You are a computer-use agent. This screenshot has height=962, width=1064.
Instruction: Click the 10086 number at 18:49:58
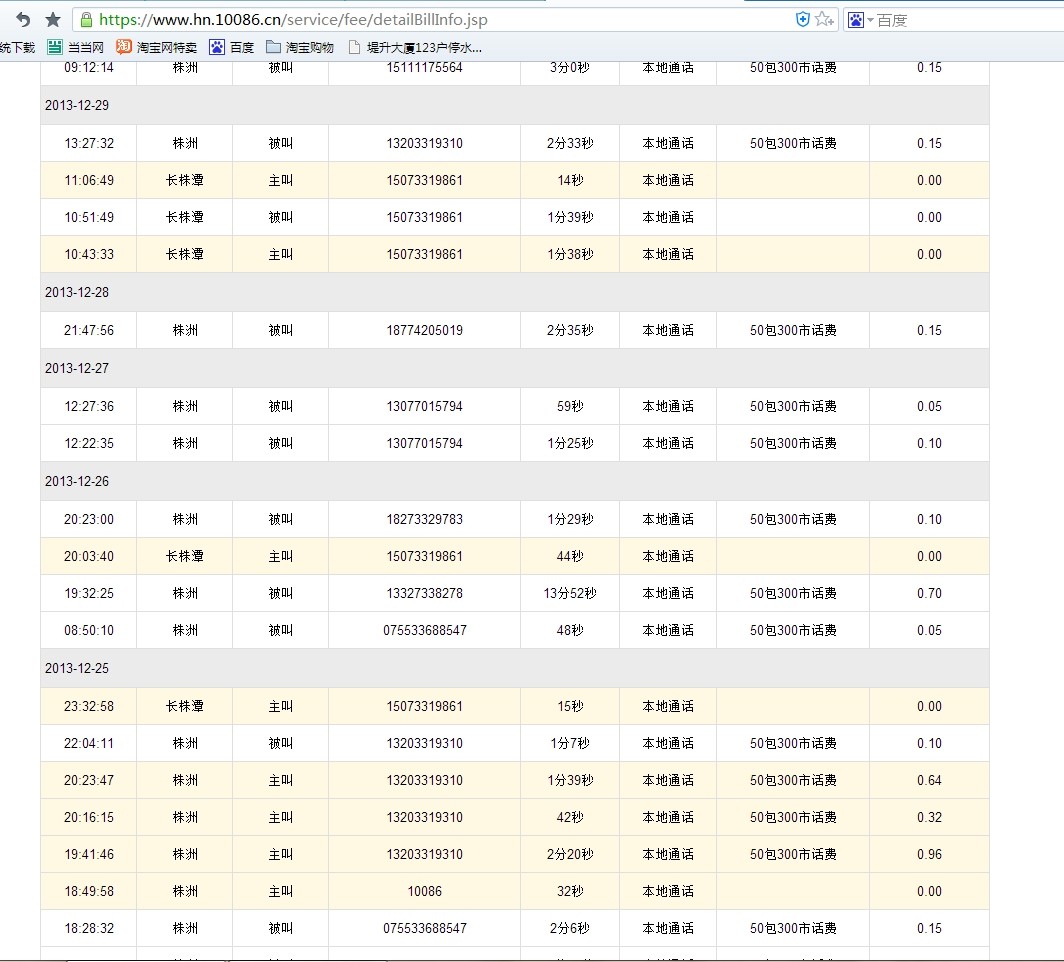(424, 891)
